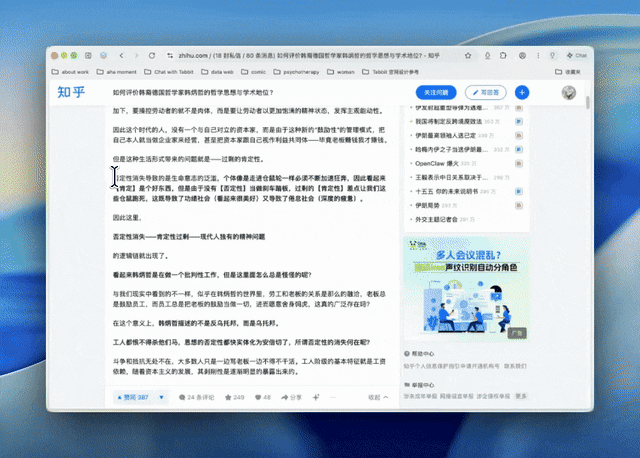Click the question title in sticky header
Viewport: 640px width, 458px height.
193,93
